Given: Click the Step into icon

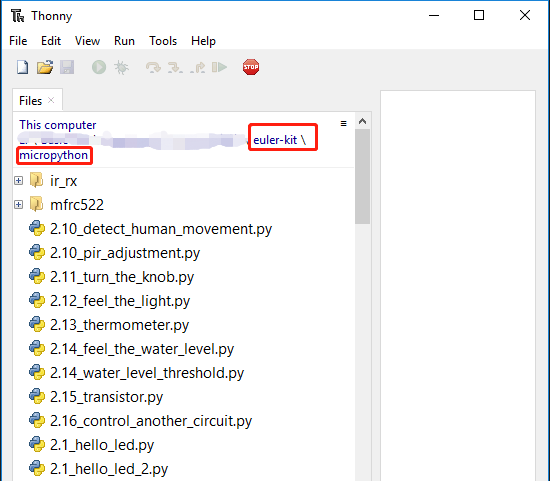Looking at the screenshot, I should click(175, 67).
